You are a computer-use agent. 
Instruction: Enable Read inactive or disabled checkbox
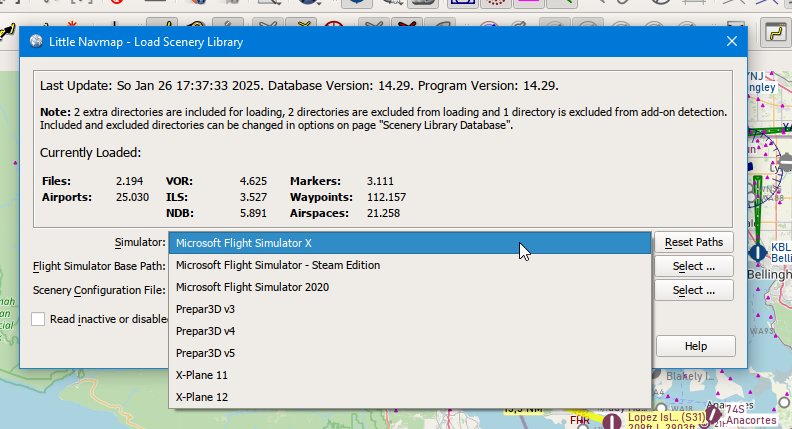coord(38,319)
